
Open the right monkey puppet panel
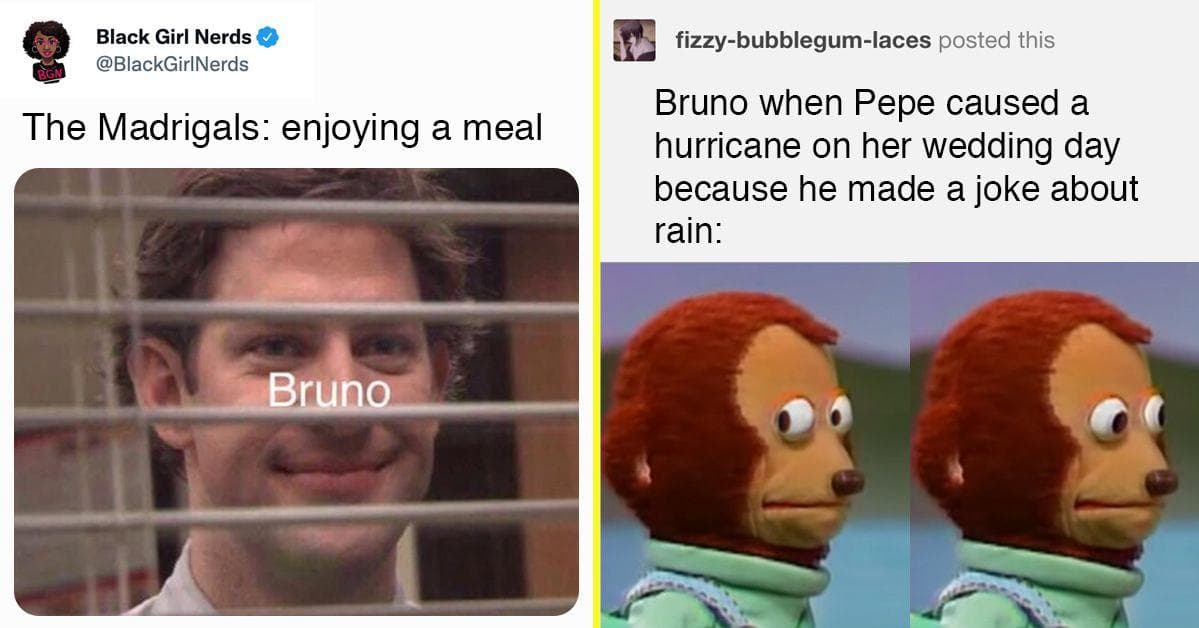pyautogui.click(x=1054, y=445)
